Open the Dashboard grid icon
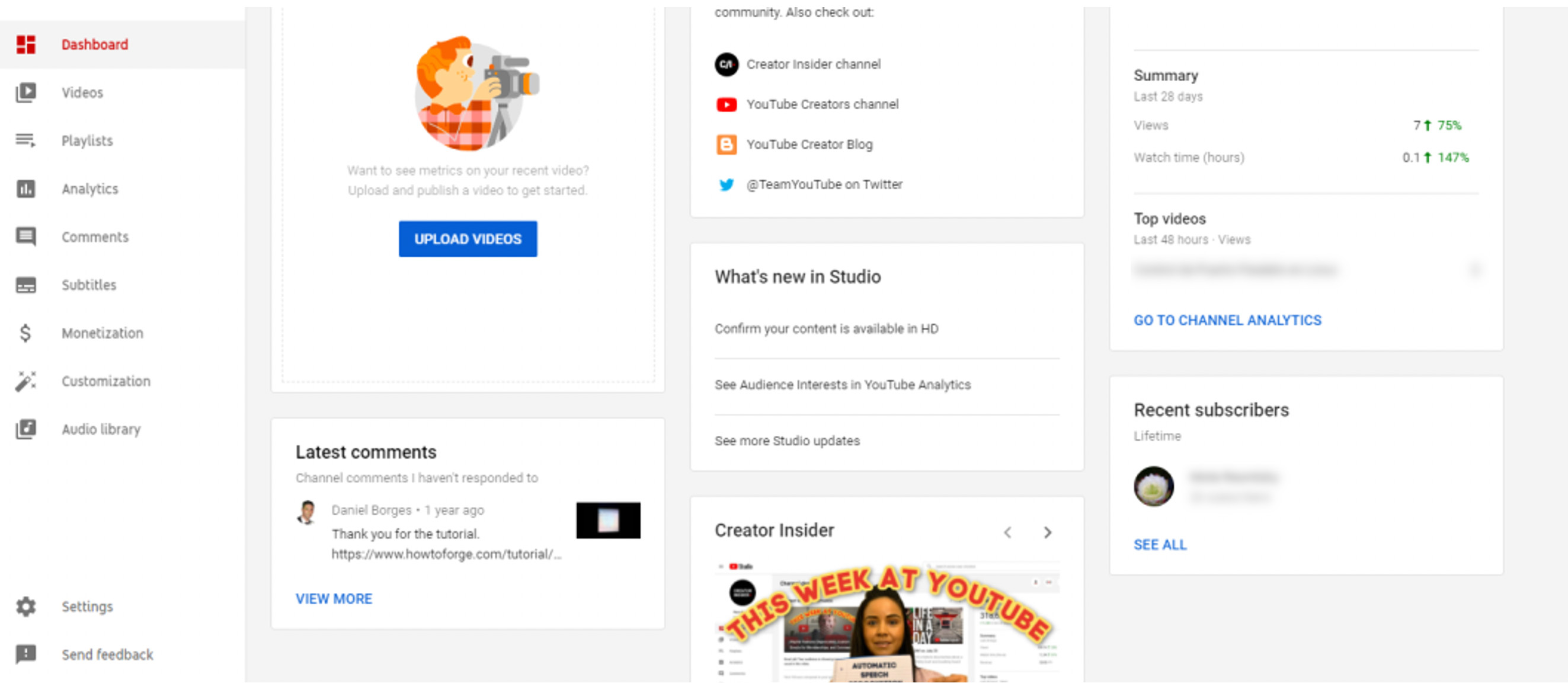The height and width of the screenshot is (683, 1568). pos(25,44)
